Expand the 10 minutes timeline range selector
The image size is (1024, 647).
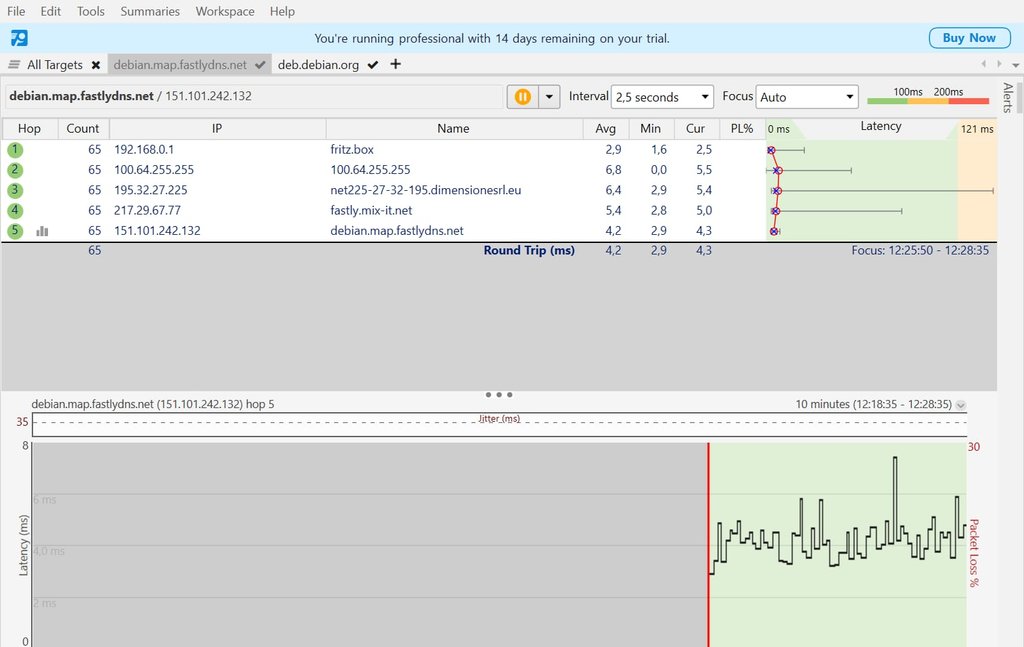point(961,405)
